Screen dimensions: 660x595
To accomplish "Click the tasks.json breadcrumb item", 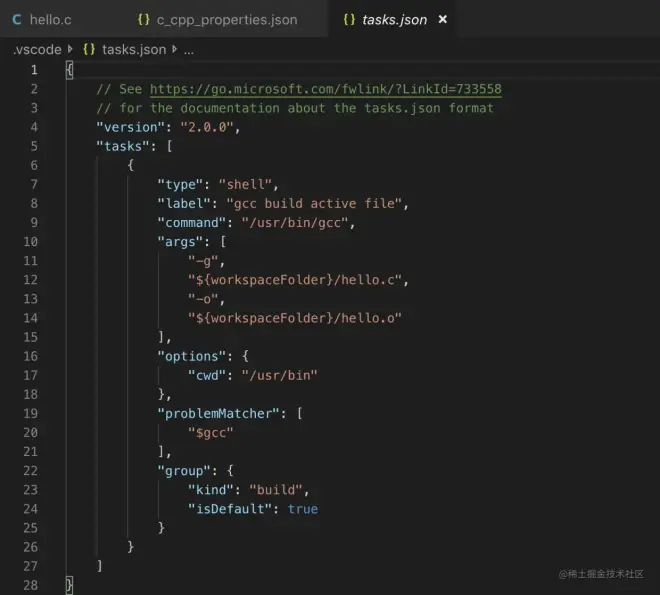I will click(x=134, y=50).
